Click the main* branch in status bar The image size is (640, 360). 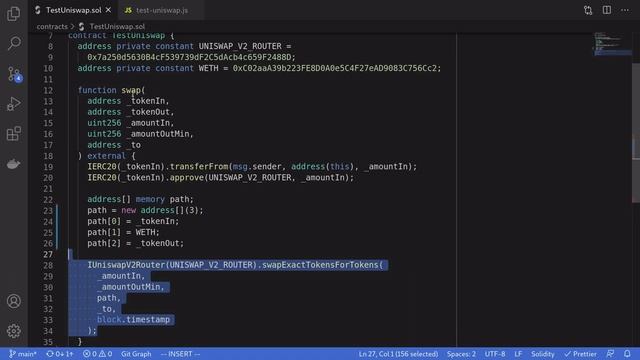click(x=23, y=354)
